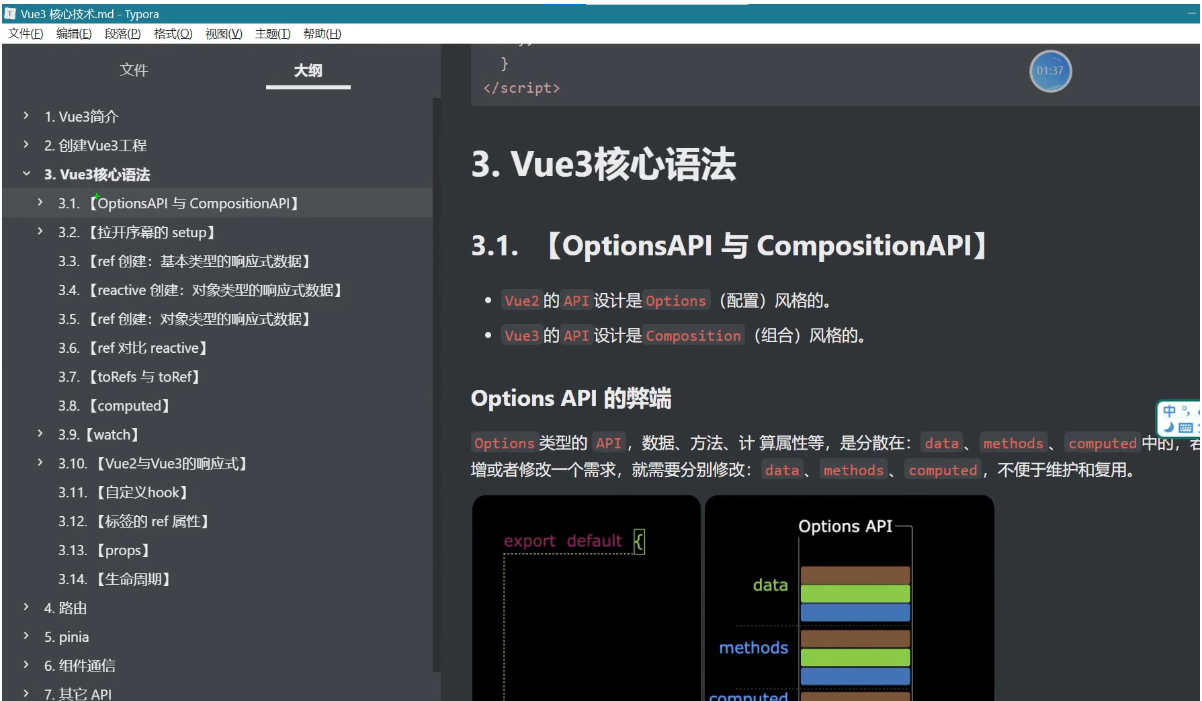Click the 3.1. OptionsAPI 与 CompositionAPI editor heading
The width and height of the screenshot is (1202, 701).
(x=731, y=247)
